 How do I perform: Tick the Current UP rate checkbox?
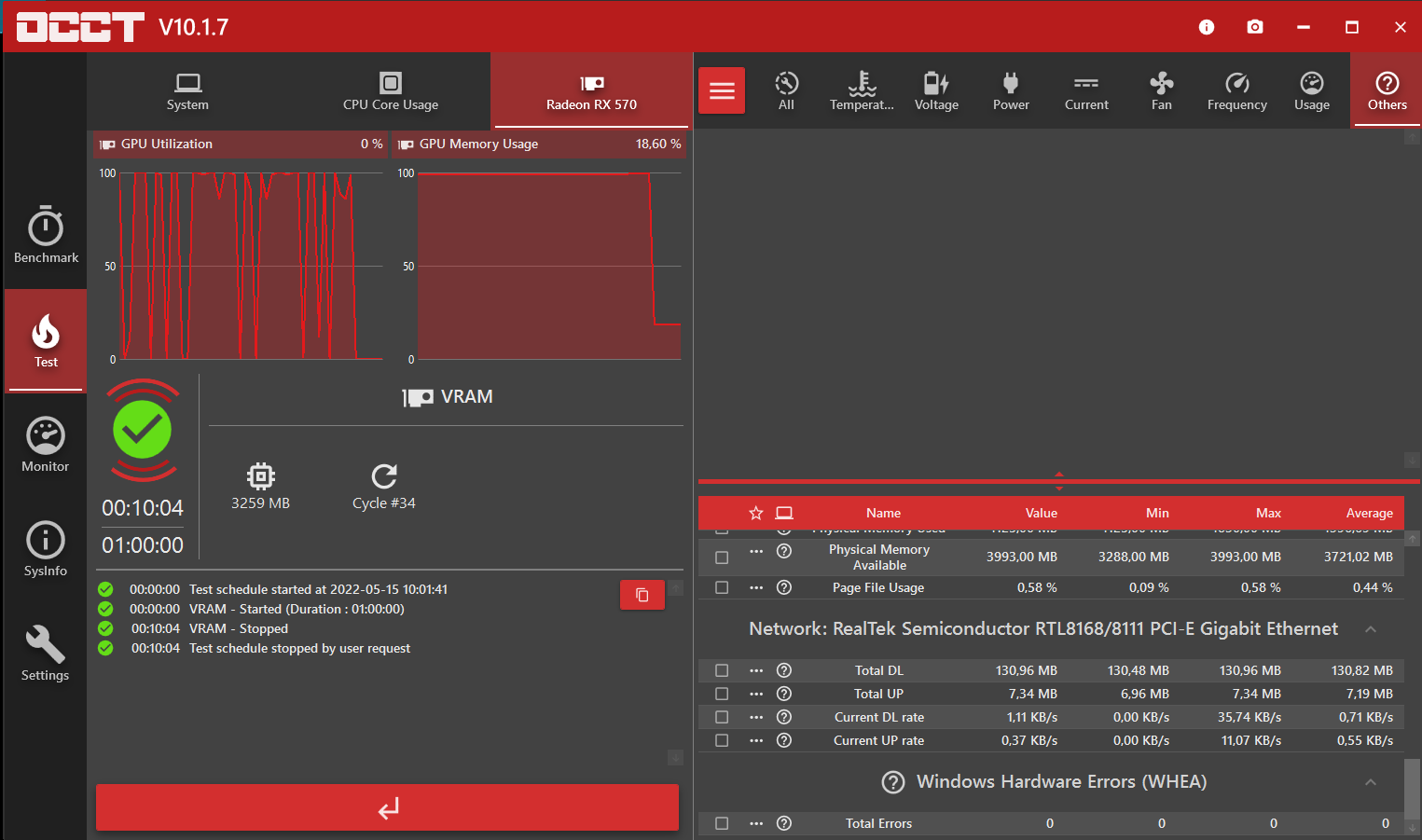722,740
